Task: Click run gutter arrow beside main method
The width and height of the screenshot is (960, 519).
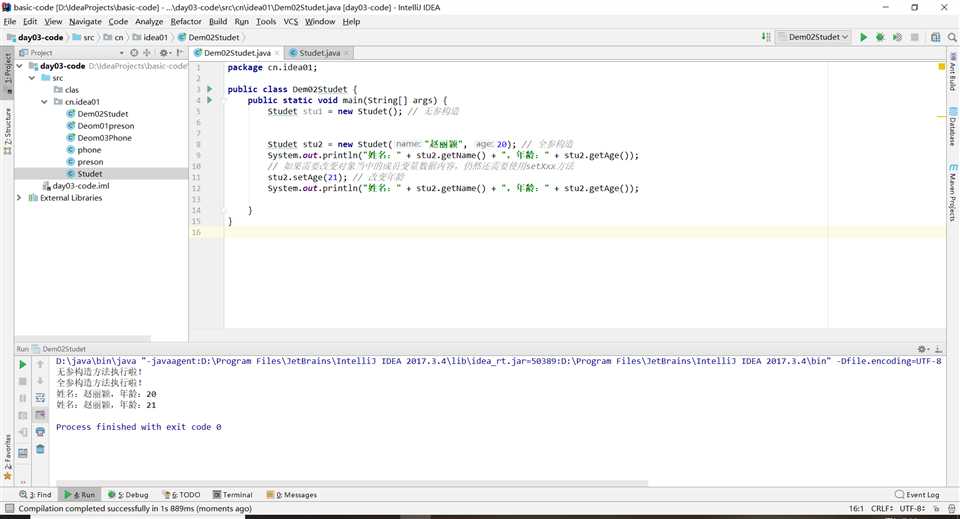Action: (210, 100)
